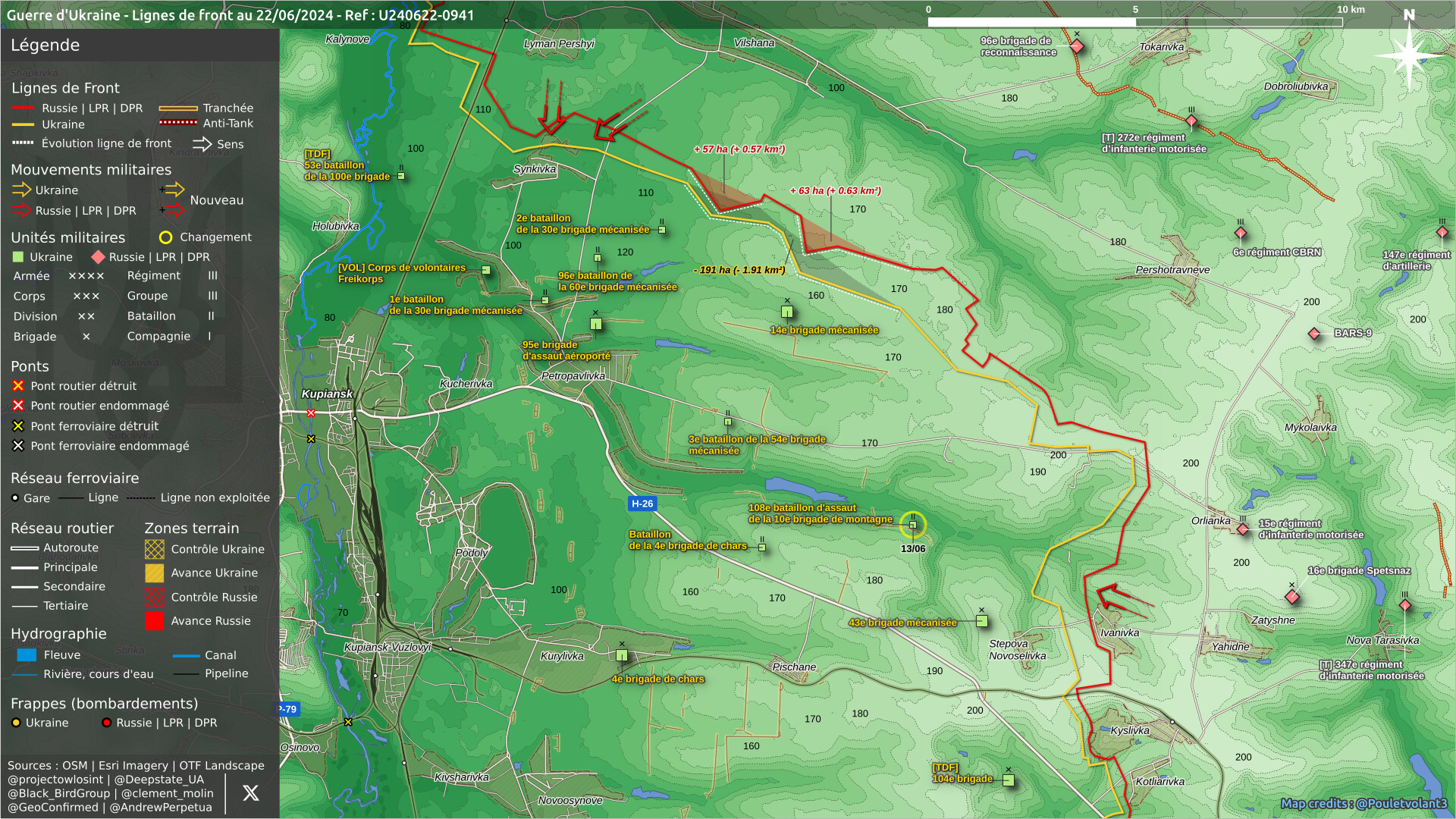Click the Kupiansk city label
This screenshot has width=1456, height=819.
pos(327,394)
